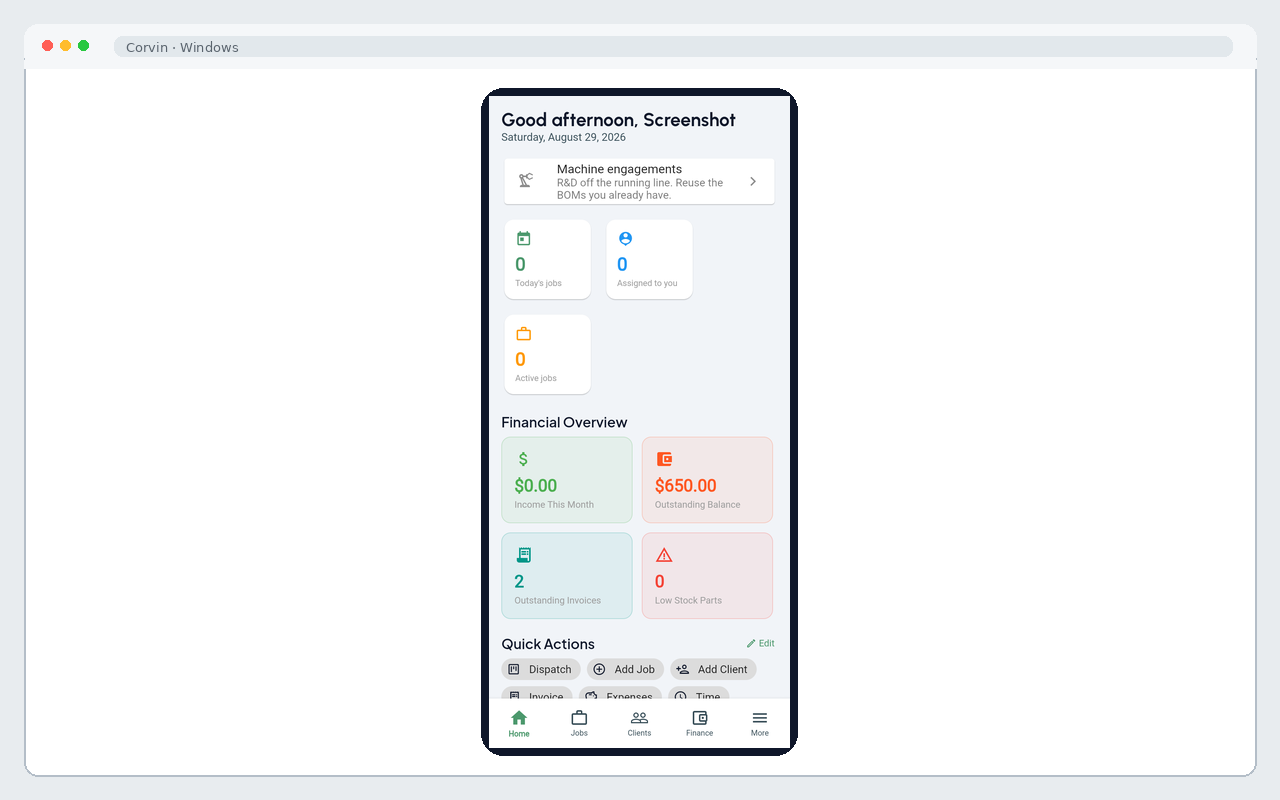This screenshot has width=1280, height=800.
Task: Open the $650.00 Outstanding Balance card
Action: tap(707, 480)
